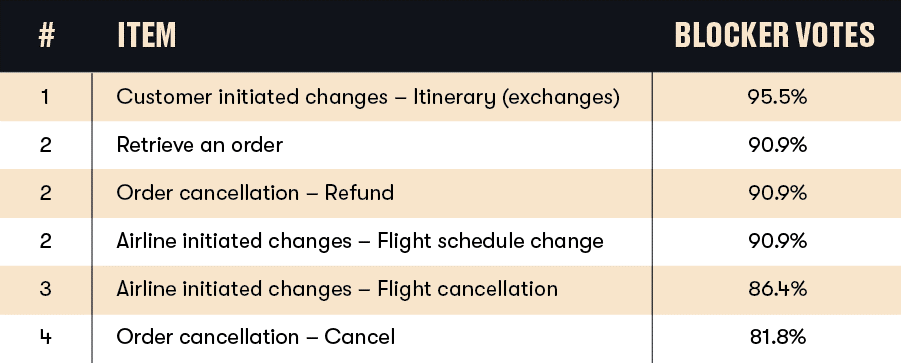The height and width of the screenshot is (363, 901).
Task: Click the 90.9% value for Retrieve an order
Action: pyautogui.click(x=777, y=145)
